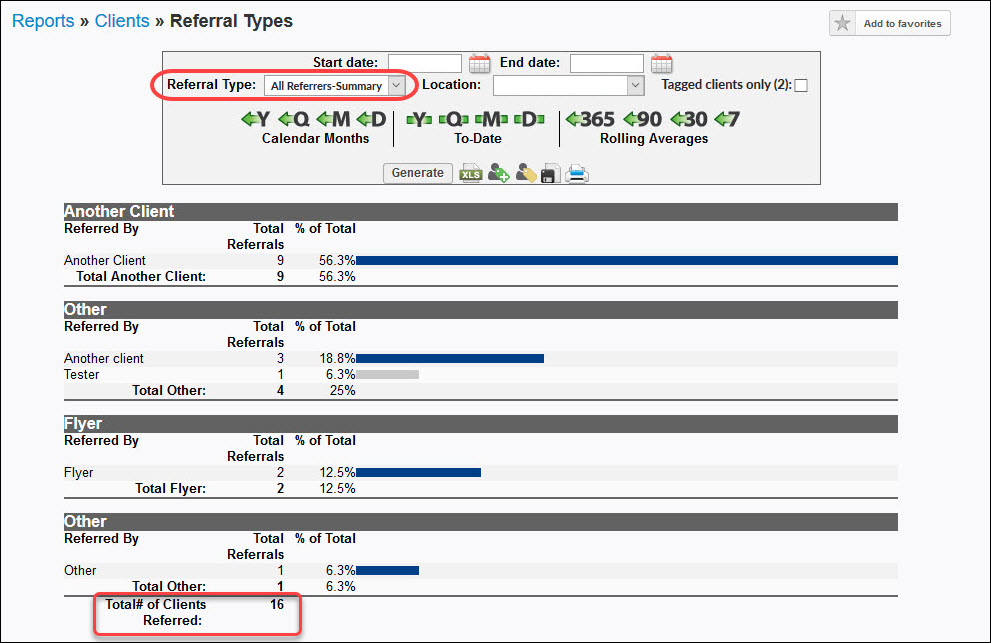Export the report to XLS
991x643 pixels.
(x=471, y=173)
